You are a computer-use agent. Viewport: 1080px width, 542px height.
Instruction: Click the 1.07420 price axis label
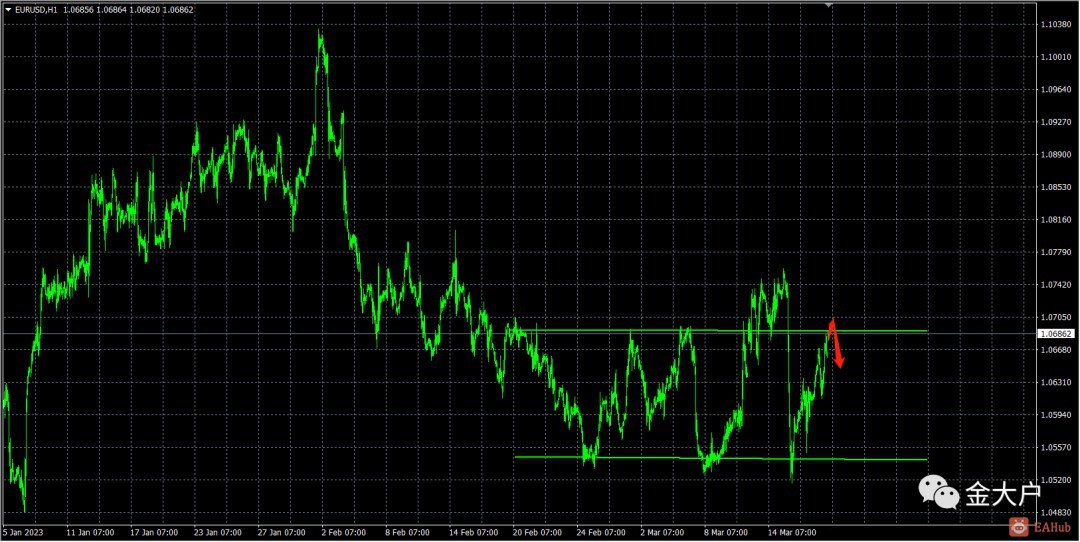pyautogui.click(x=1055, y=285)
